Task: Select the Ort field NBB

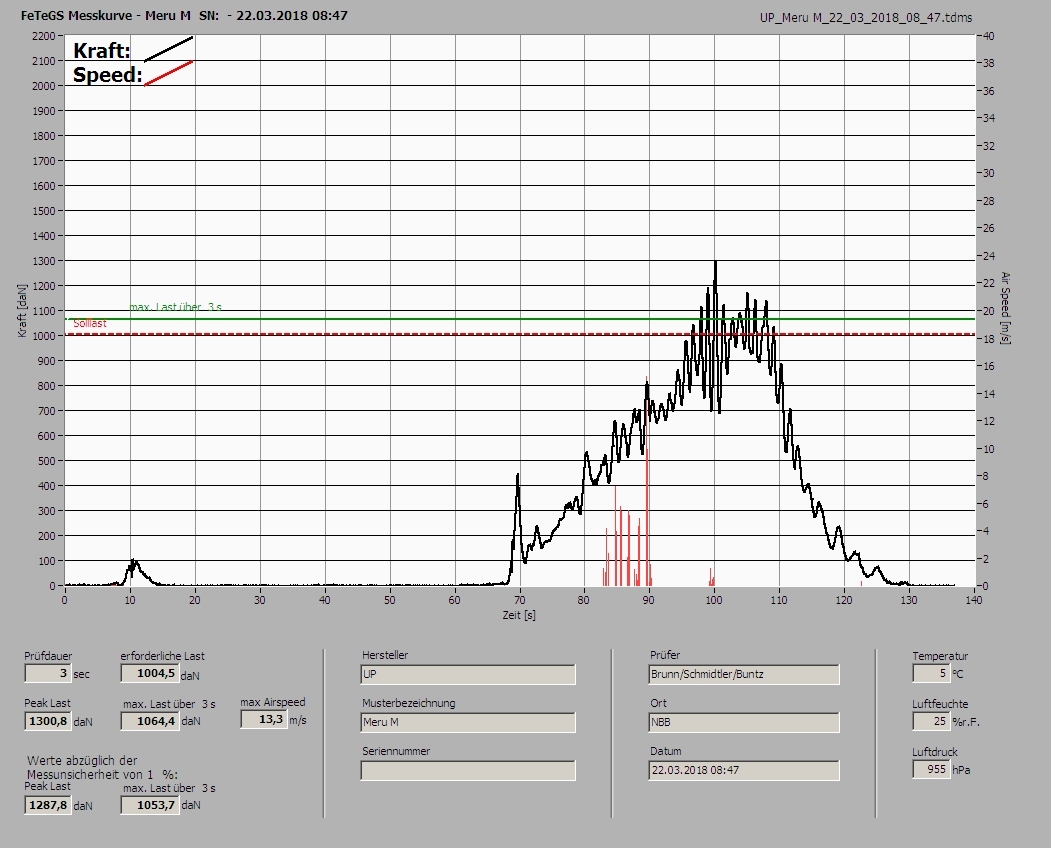Action: click(744, 723)
